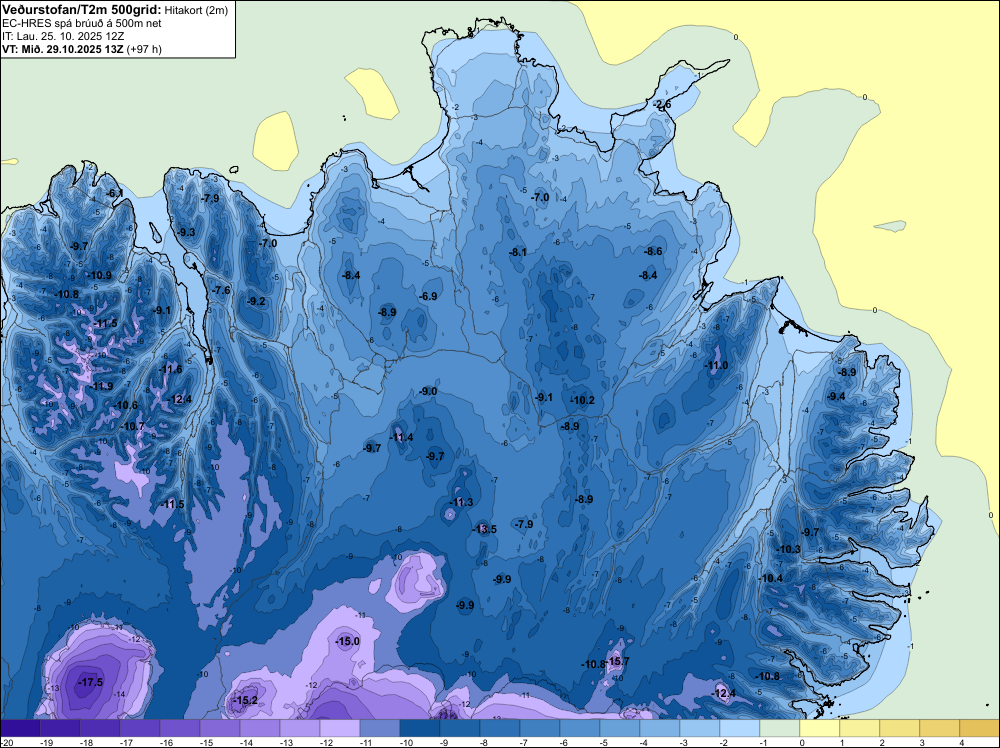
Task: Click the -10.7 temperature label
Action: (132, 427)
